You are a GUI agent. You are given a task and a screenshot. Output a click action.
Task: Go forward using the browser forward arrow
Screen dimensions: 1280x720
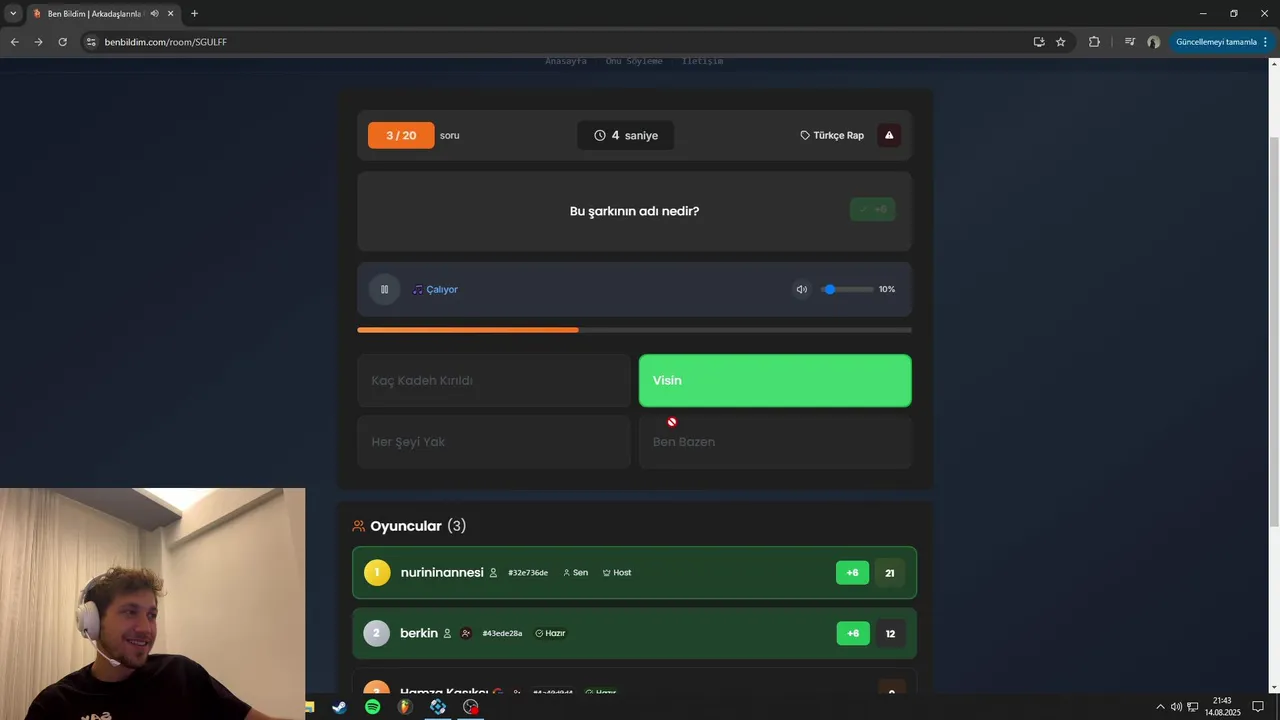(x=38, y=42)
